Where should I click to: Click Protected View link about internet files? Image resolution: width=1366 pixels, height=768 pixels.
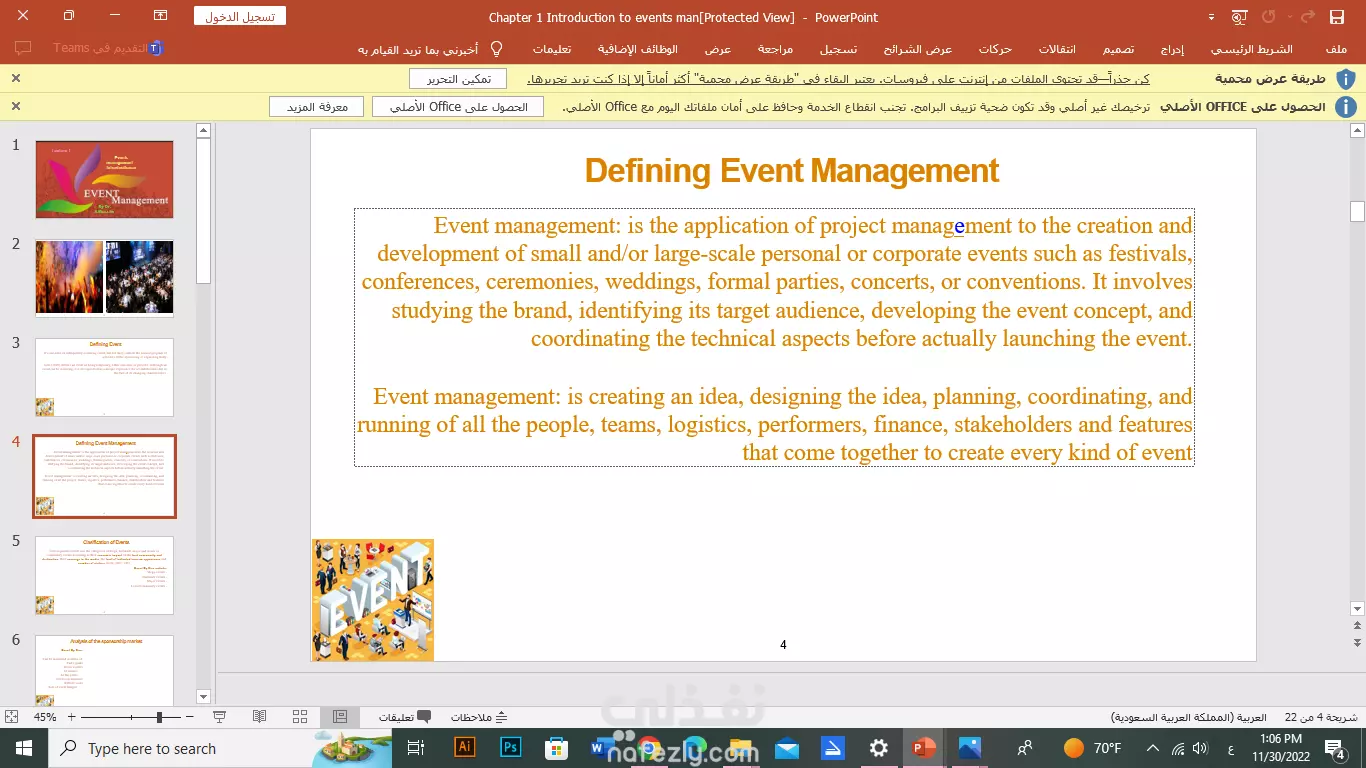(838, 79)
